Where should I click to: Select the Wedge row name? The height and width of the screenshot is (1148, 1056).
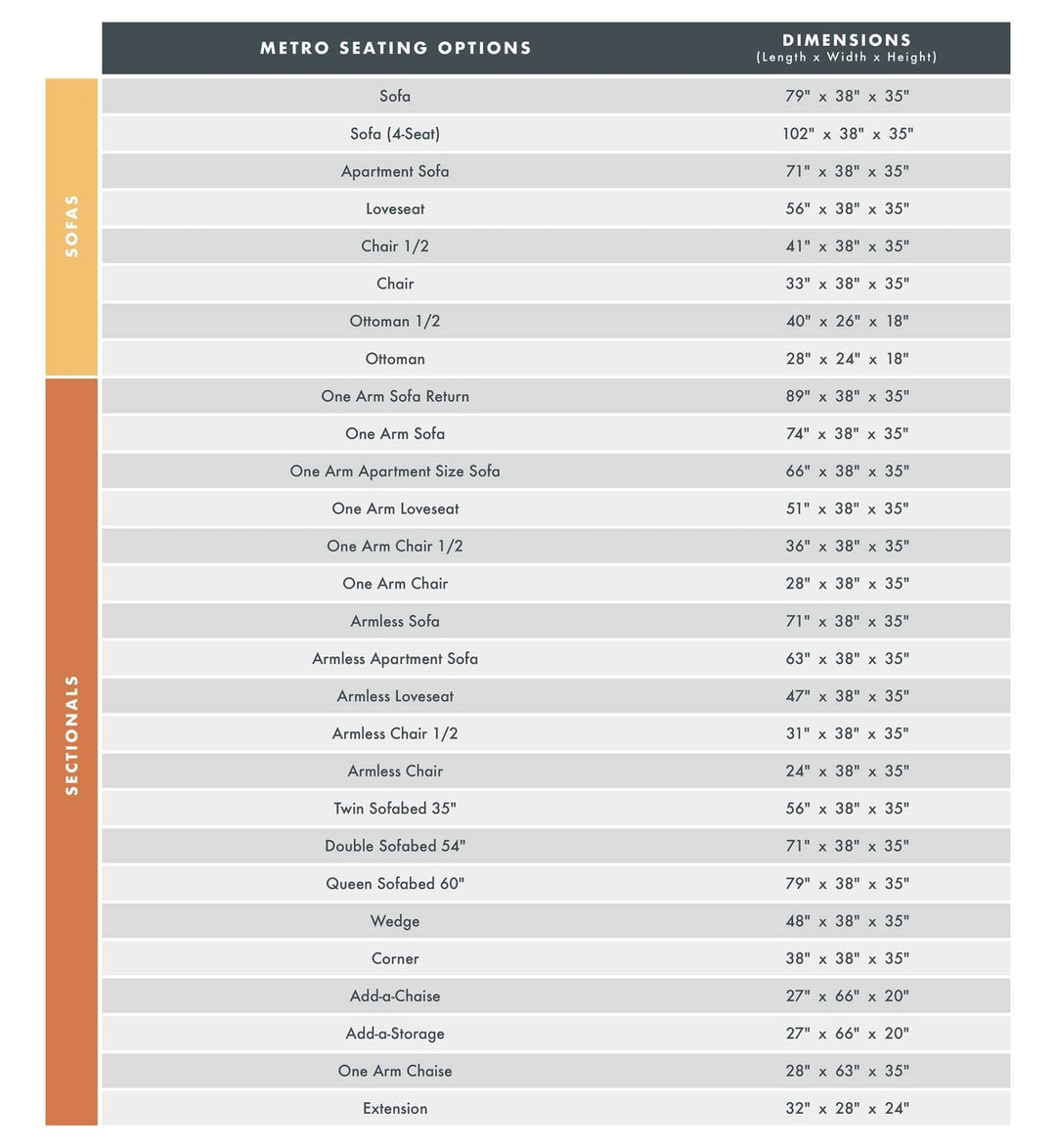click(395, 921)
